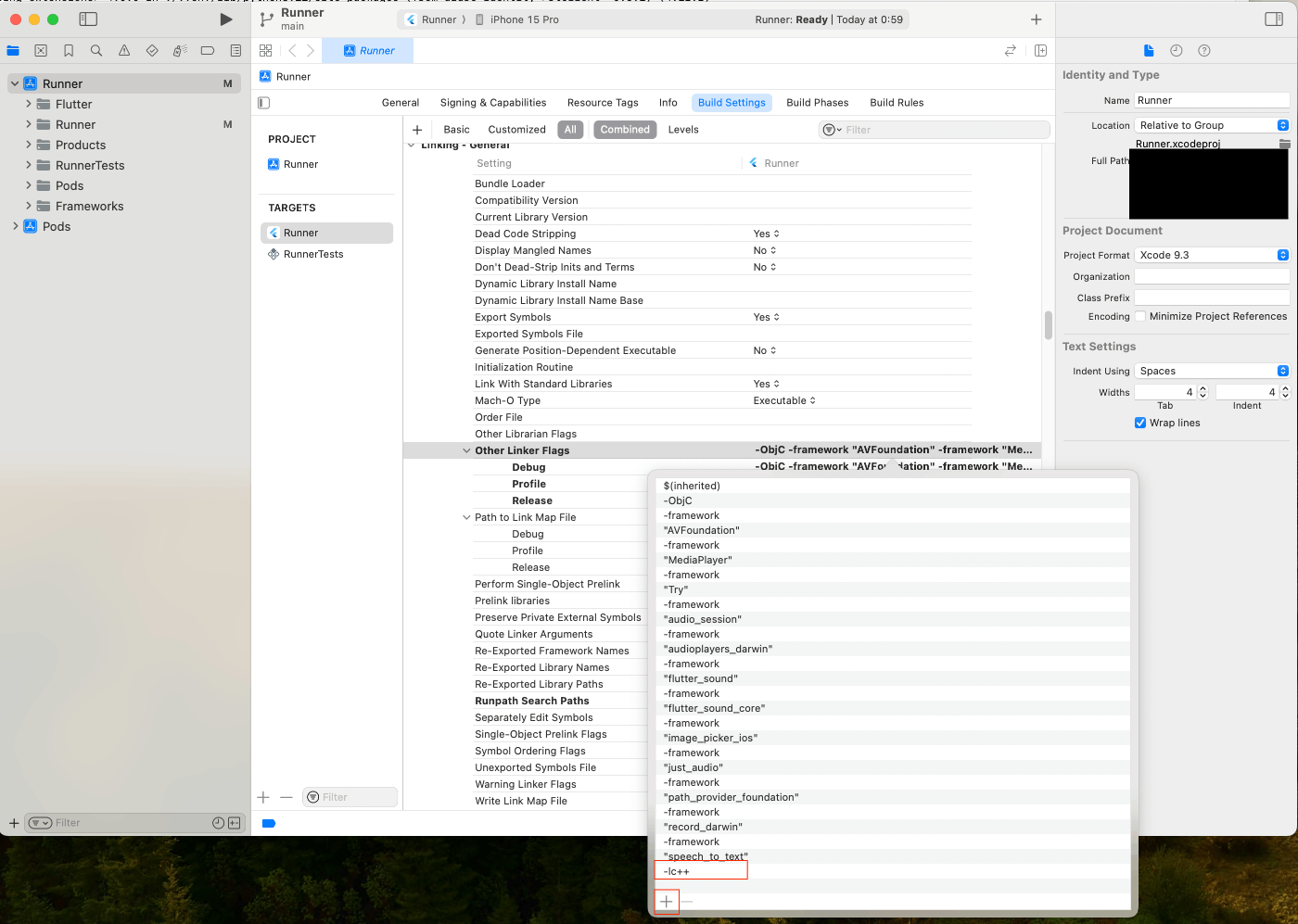This screenshot has width=1298, height=924.
Task: Expand the RunnerTests group
Action: click(x=29, y=165)
